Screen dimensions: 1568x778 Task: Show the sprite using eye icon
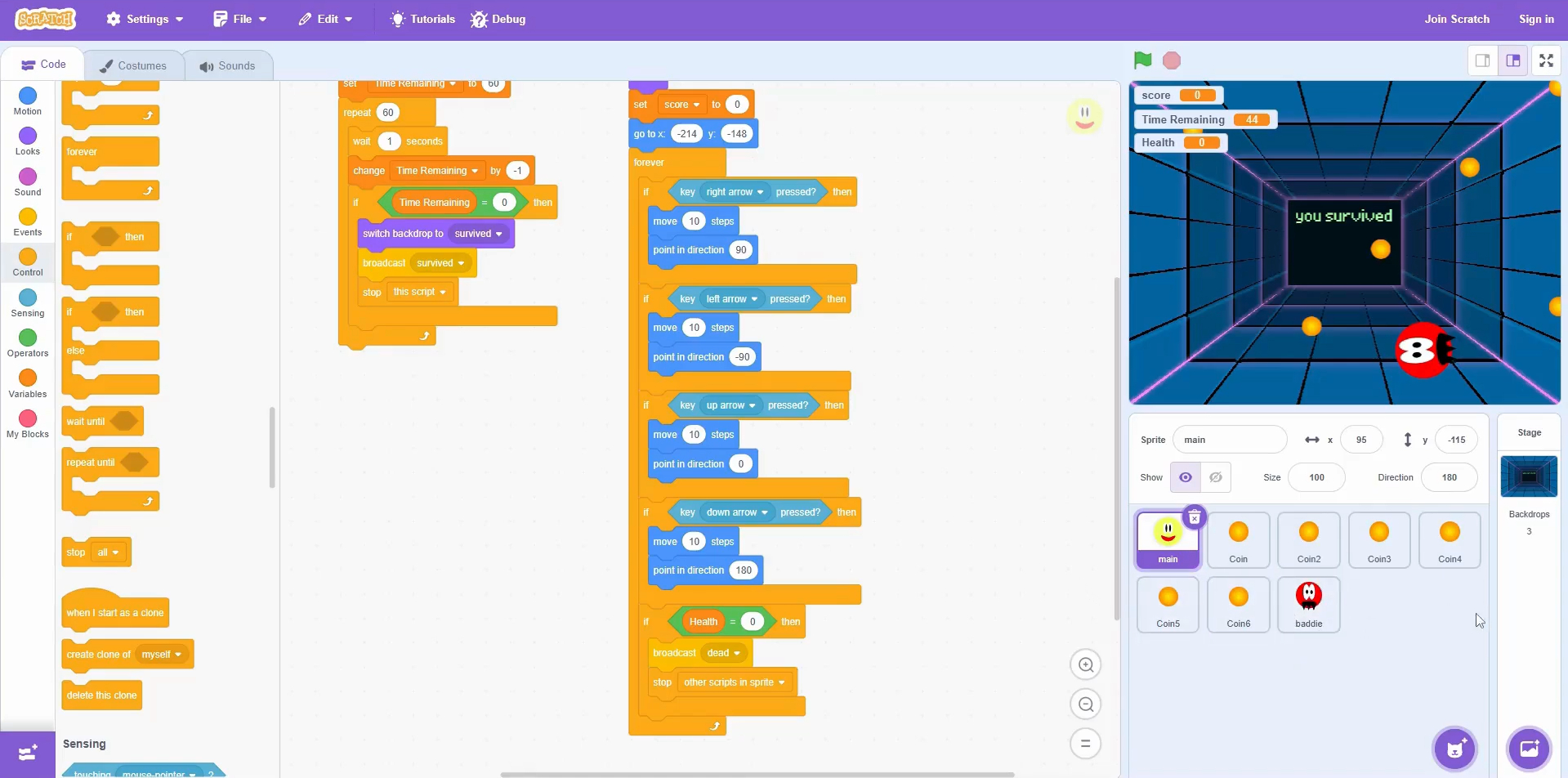tap(1185, 477)
